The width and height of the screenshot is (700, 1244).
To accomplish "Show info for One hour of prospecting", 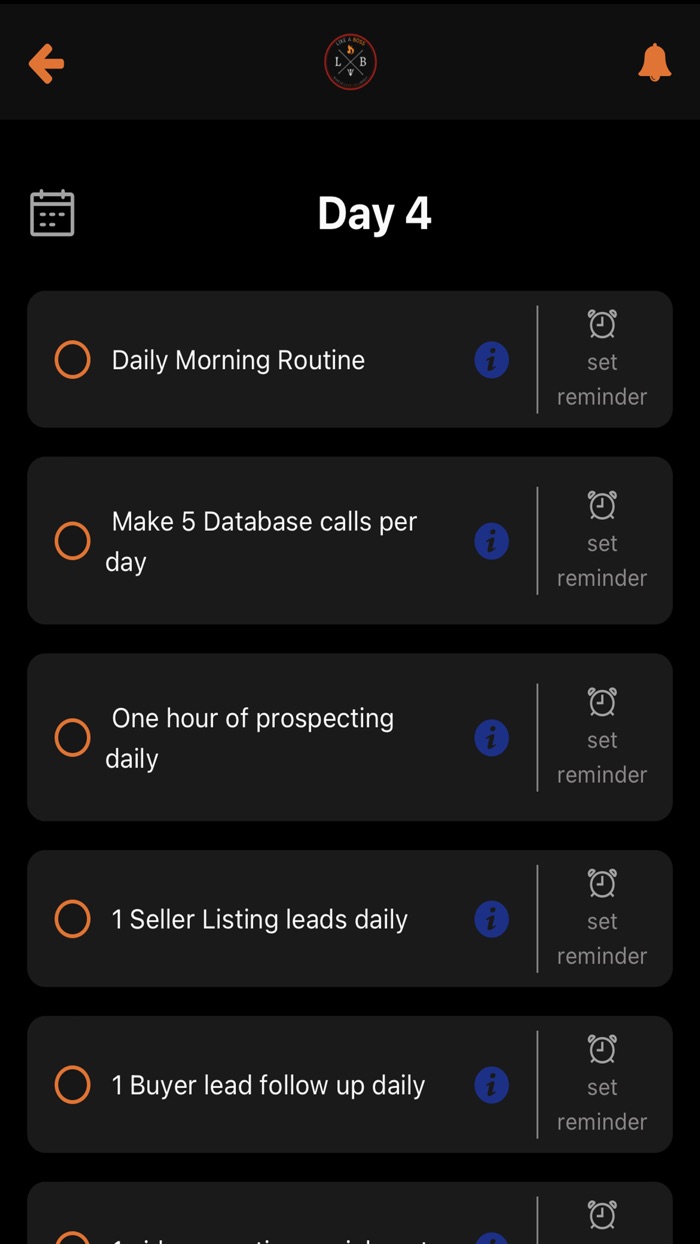I will click(491, 738).
